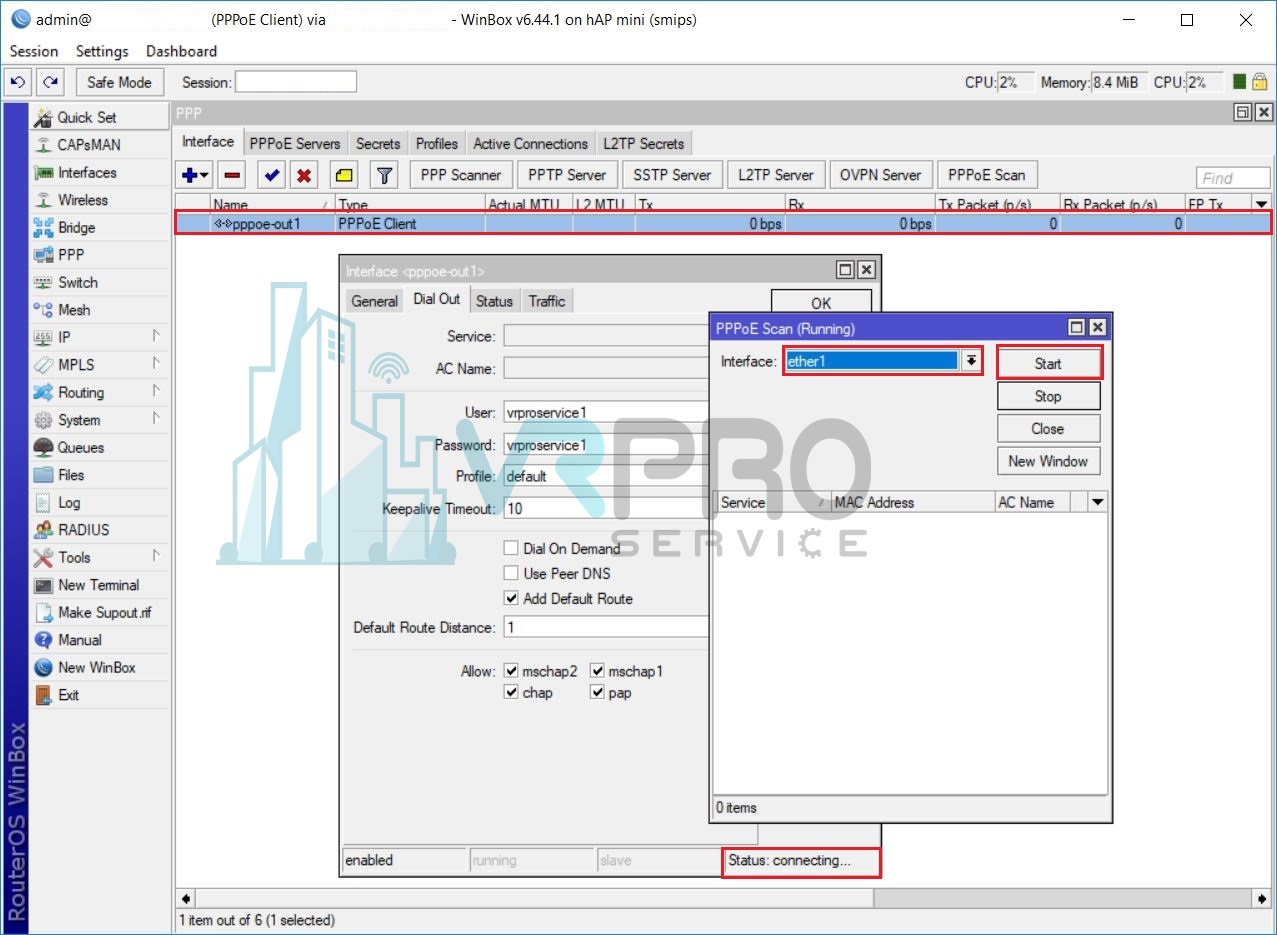Screen dimensions: 1277x935
Task: Open the Settings menu
Action: [102, 51]
